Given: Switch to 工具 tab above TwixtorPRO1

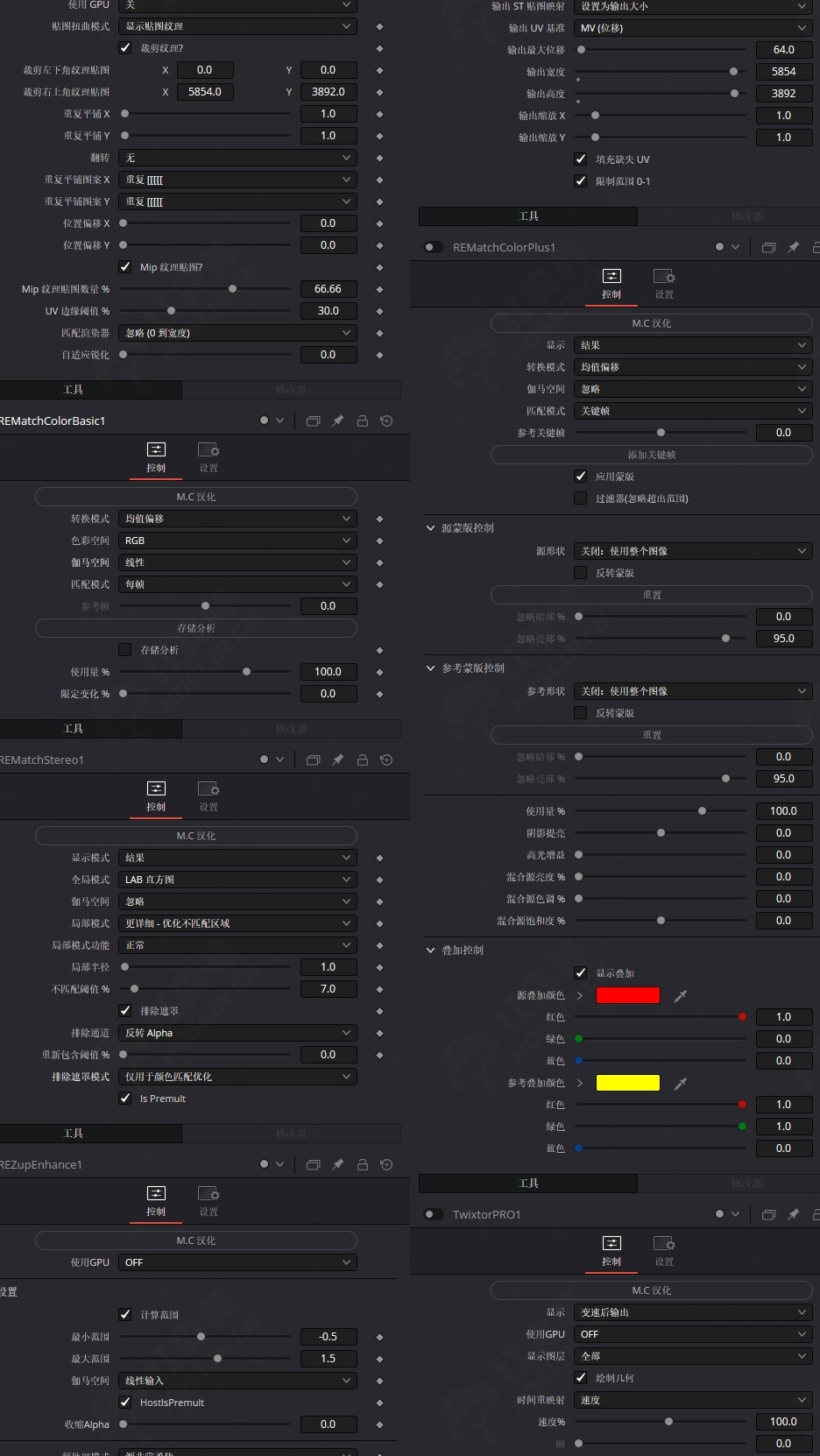Looking at the screenshot, I should (528, 1183).
